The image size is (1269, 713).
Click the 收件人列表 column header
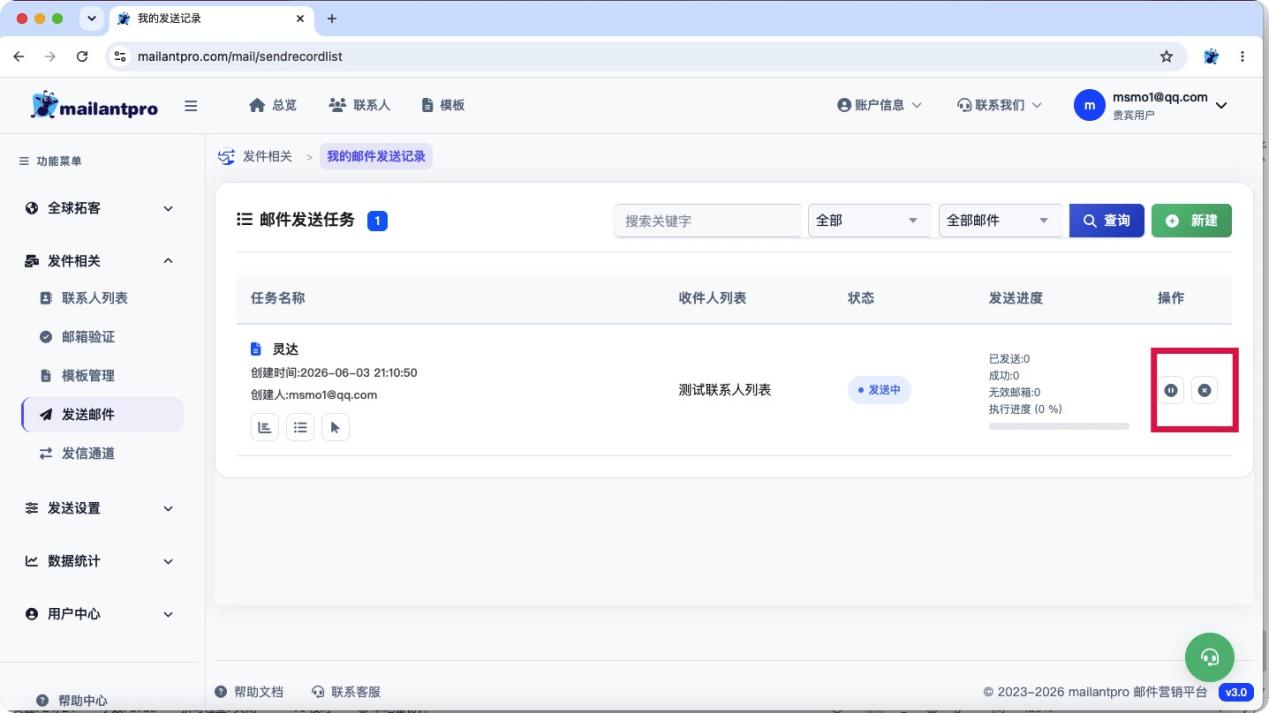(x=713, y=298)
